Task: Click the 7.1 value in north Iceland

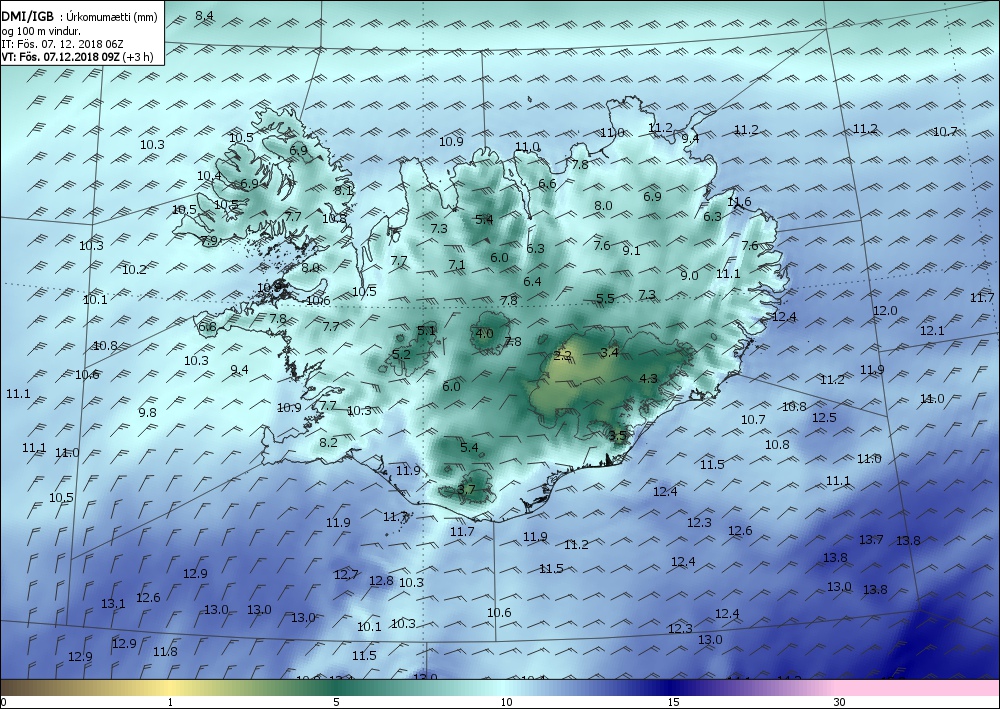Action: coord(457,265)
